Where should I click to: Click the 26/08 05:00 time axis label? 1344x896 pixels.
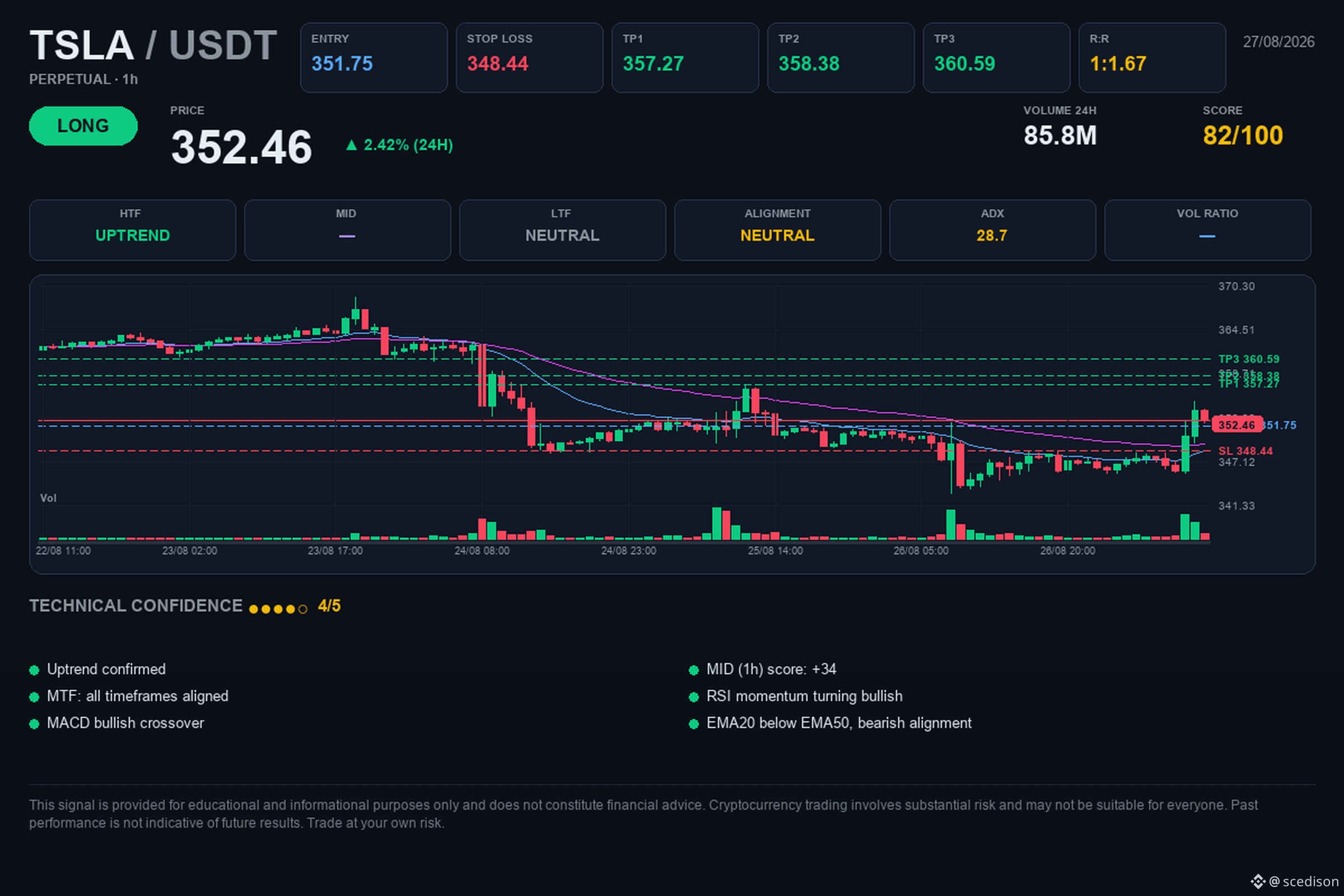[921, 551]
